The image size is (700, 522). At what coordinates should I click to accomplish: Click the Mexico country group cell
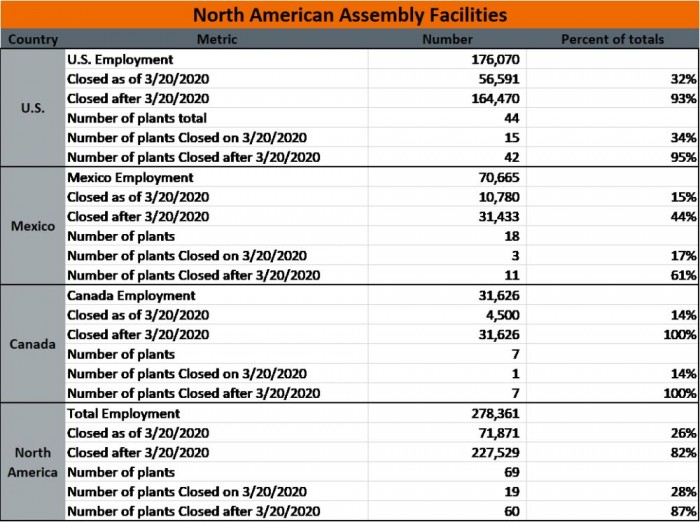pos(33,226)
